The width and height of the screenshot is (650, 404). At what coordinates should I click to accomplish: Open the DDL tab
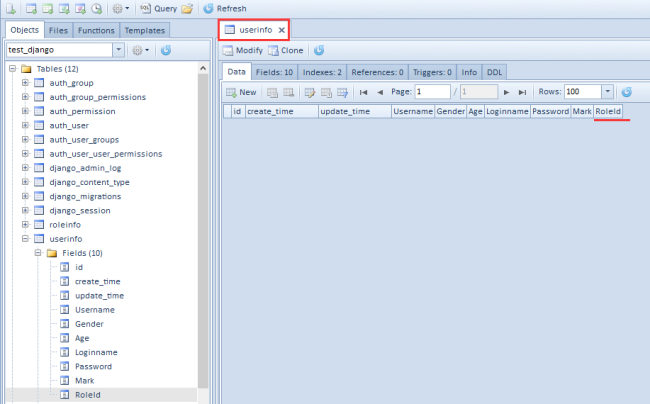tap(494, 72)
